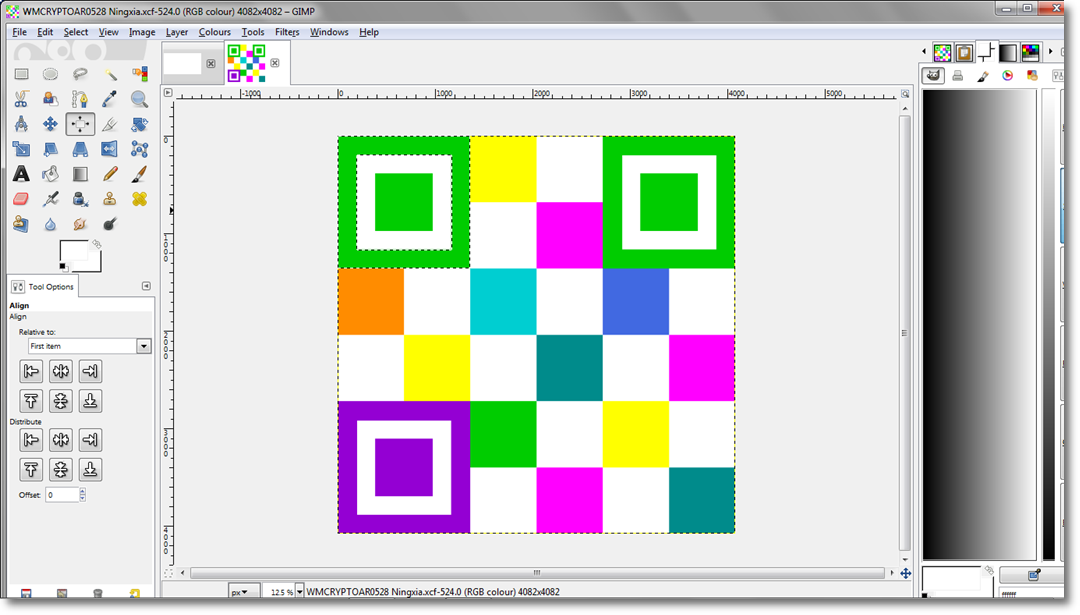1080x615 pixels.
Task: Select the Scale tool
Action: click(21, 149)
